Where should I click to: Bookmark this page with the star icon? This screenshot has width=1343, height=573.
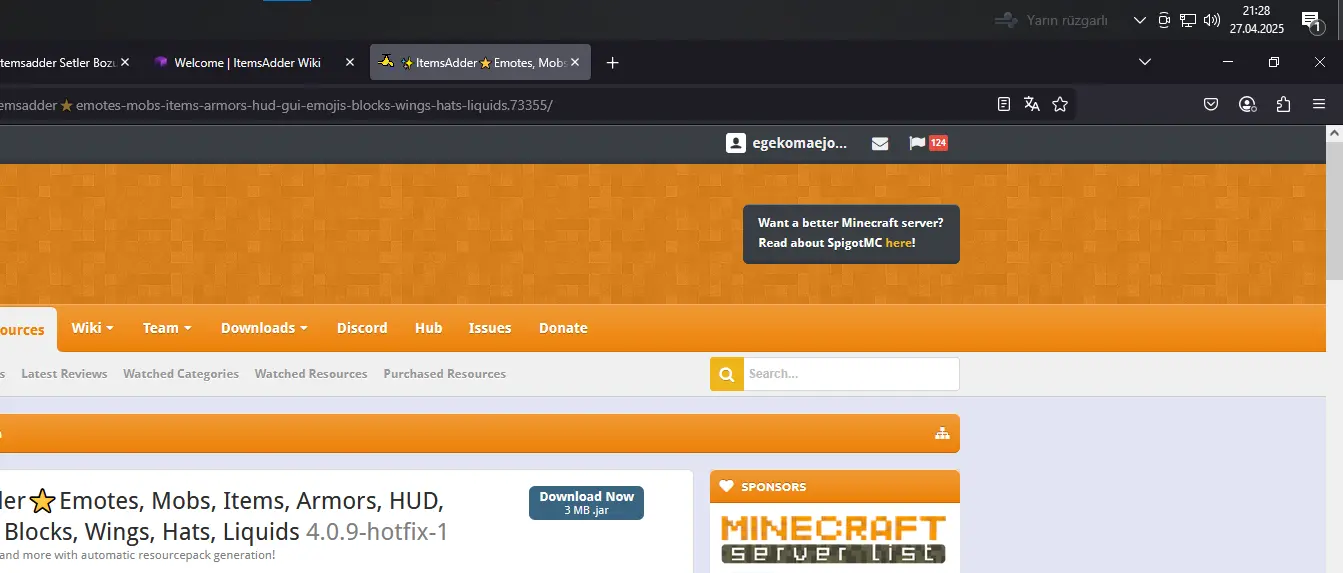click(x=1060, y=104)
